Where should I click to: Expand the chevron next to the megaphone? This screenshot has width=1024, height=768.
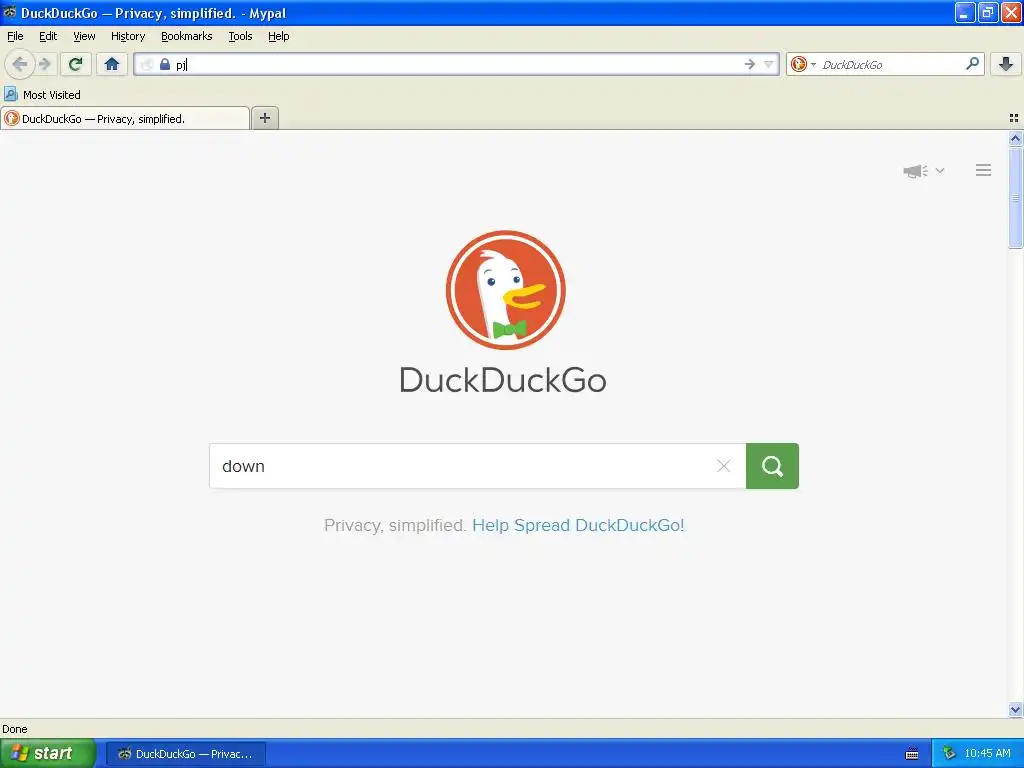[940, 170]
